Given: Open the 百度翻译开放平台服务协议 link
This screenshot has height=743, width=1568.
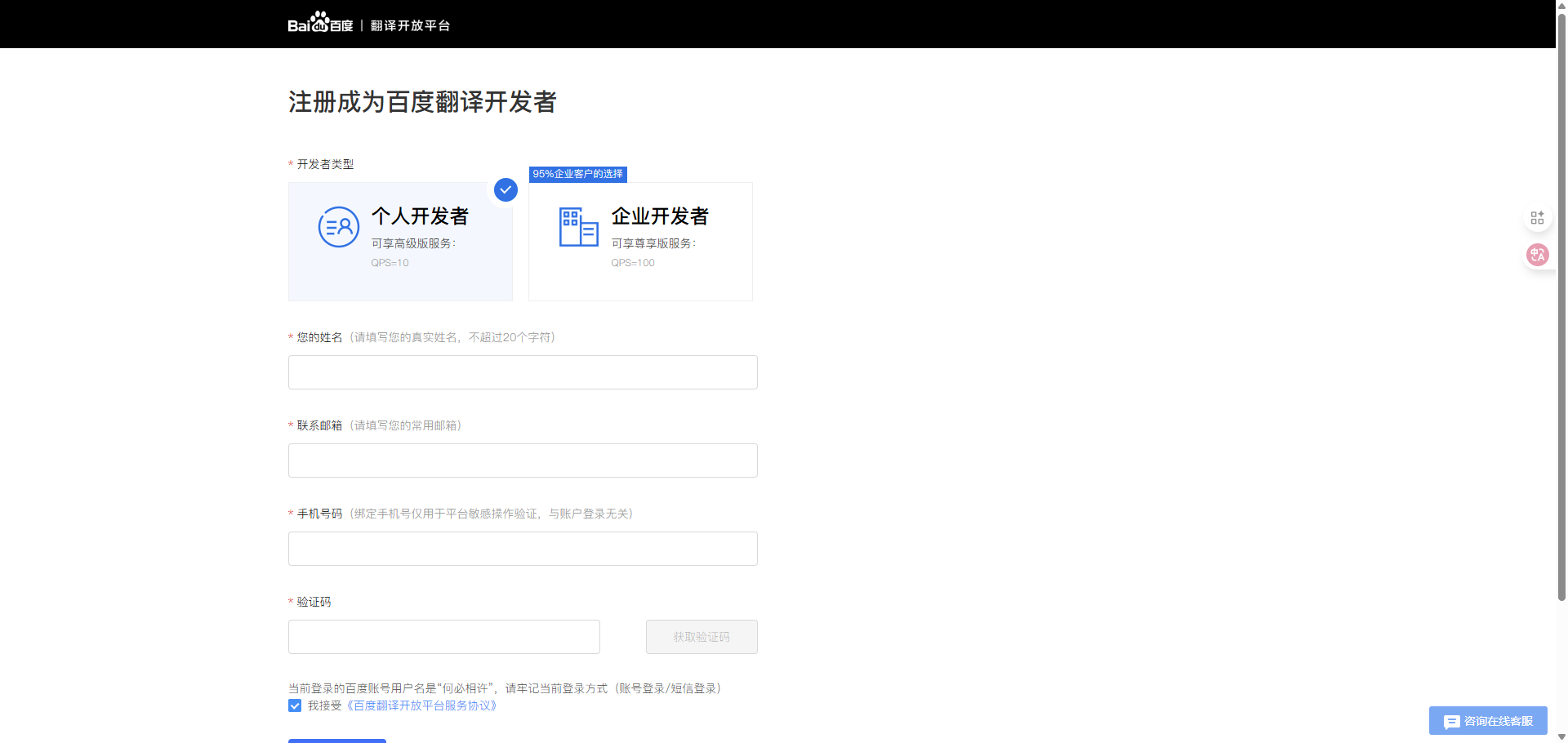Looking at the screenshot, I should (422, 705).
